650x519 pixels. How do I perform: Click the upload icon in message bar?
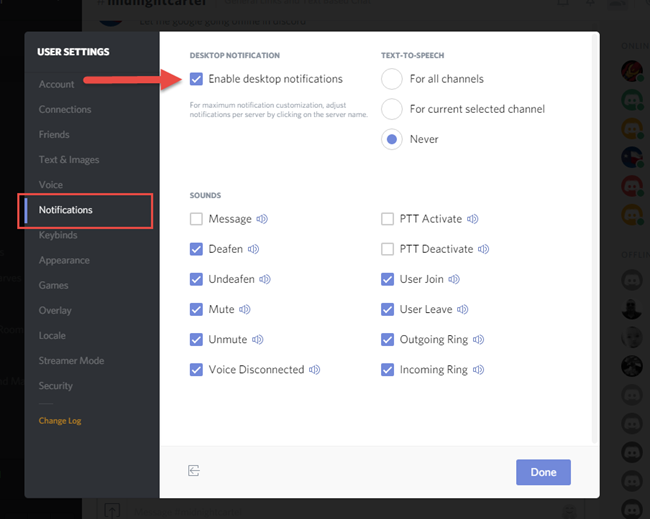112,511
